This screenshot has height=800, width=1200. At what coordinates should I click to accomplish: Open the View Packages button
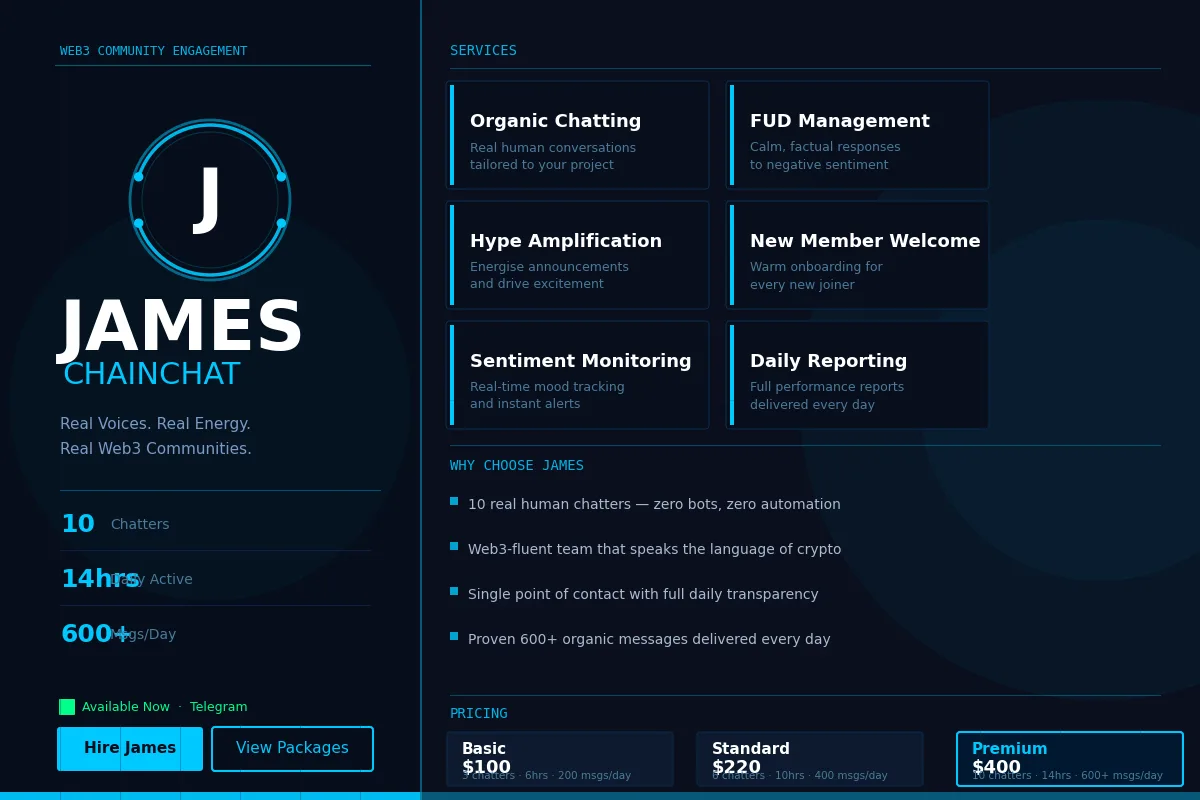click(x=292, y=749)
